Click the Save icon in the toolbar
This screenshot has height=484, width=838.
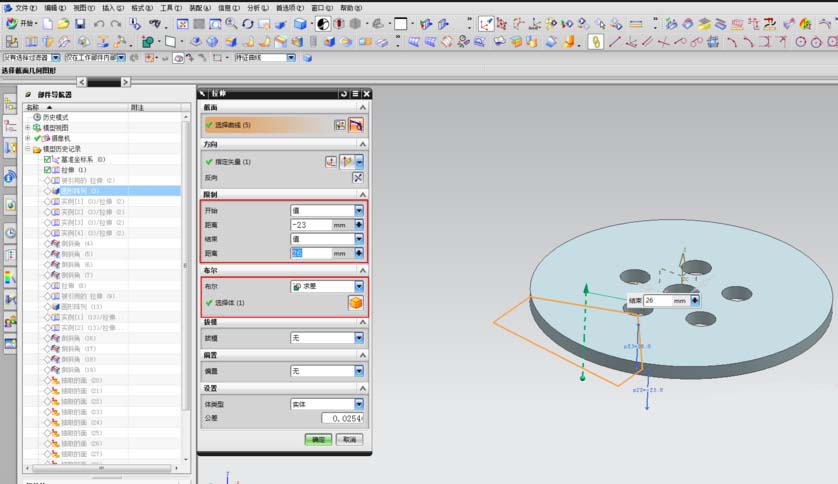click(79, 23)
